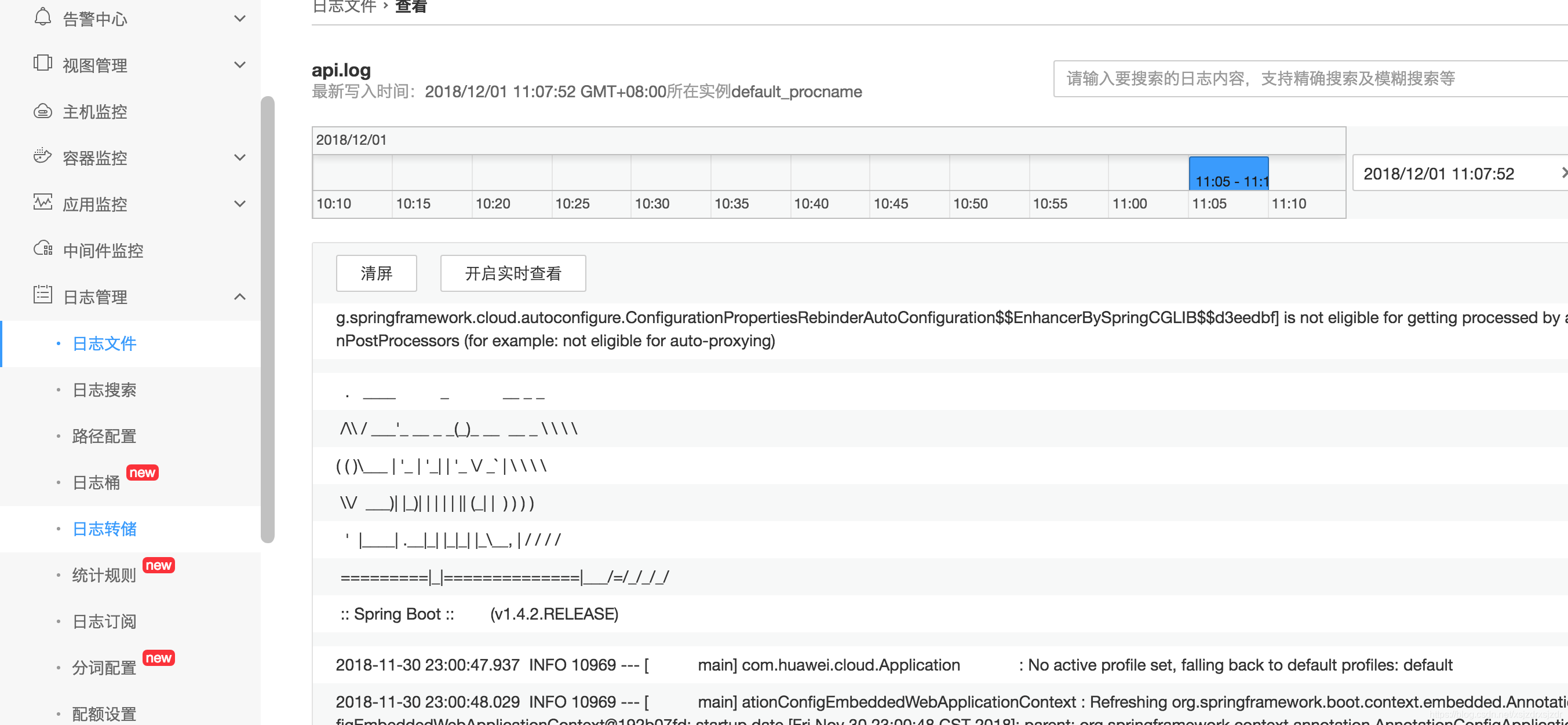
Task: Click the alarm center bell icon
Action: coord(43,17)
